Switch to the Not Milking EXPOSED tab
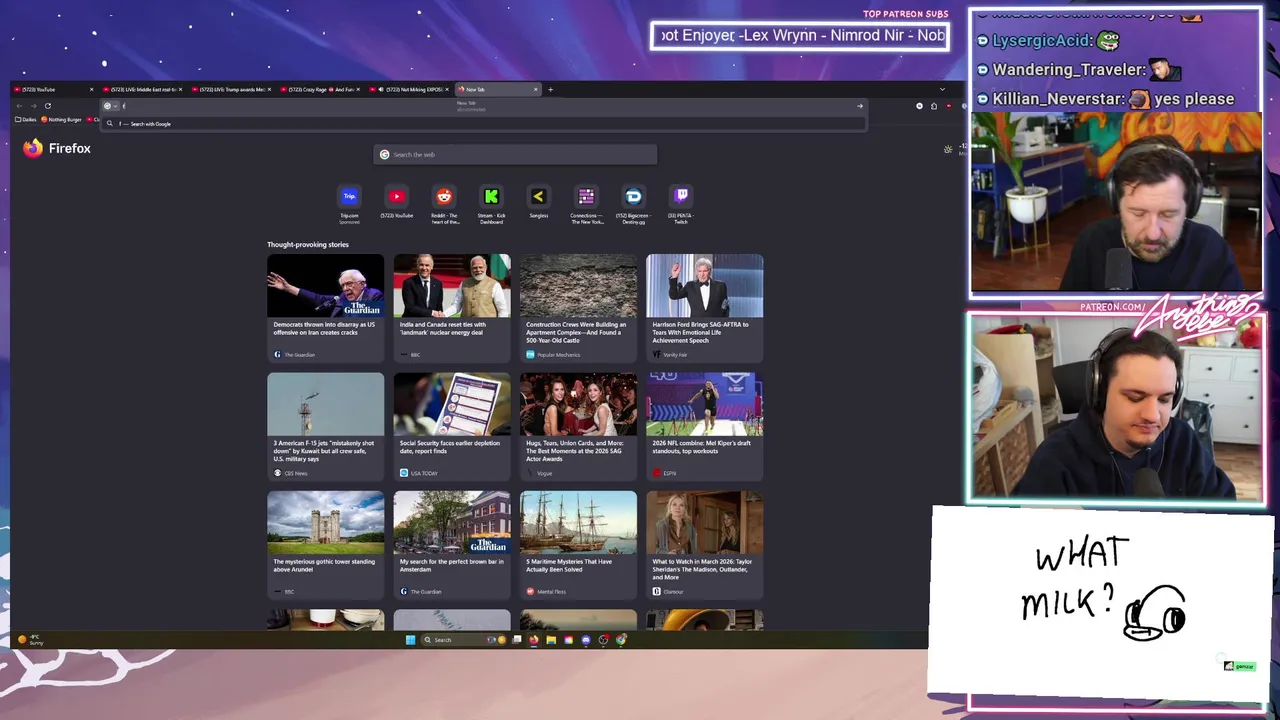Viewport: 1280px width, 720px height. [410, 89]
